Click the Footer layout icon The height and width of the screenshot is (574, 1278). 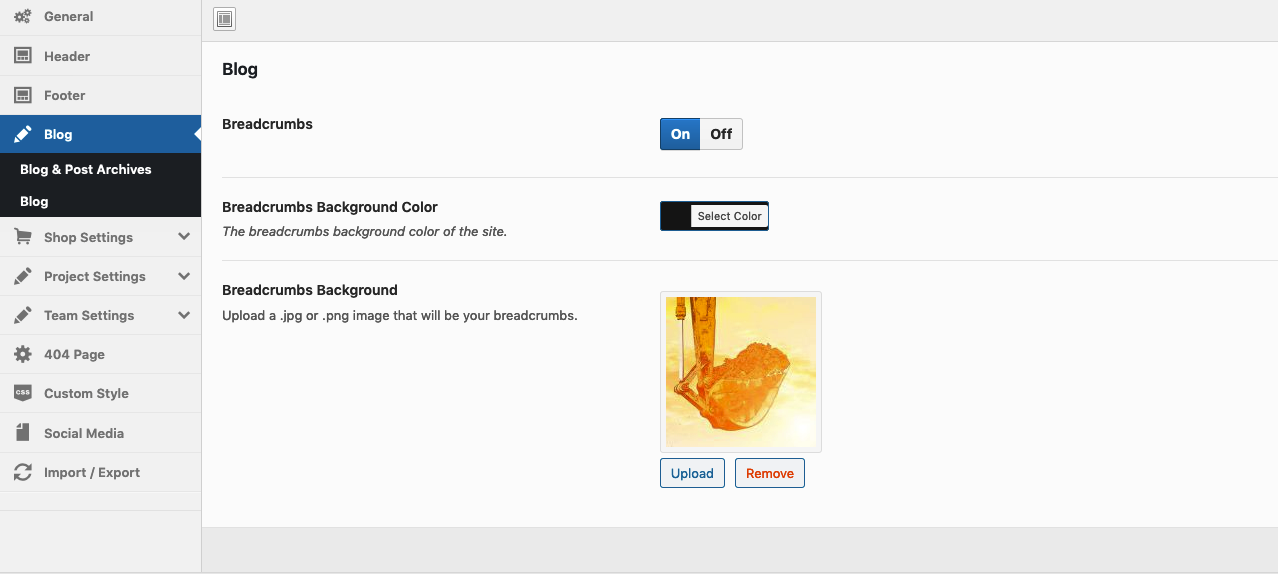coord(22,95)
